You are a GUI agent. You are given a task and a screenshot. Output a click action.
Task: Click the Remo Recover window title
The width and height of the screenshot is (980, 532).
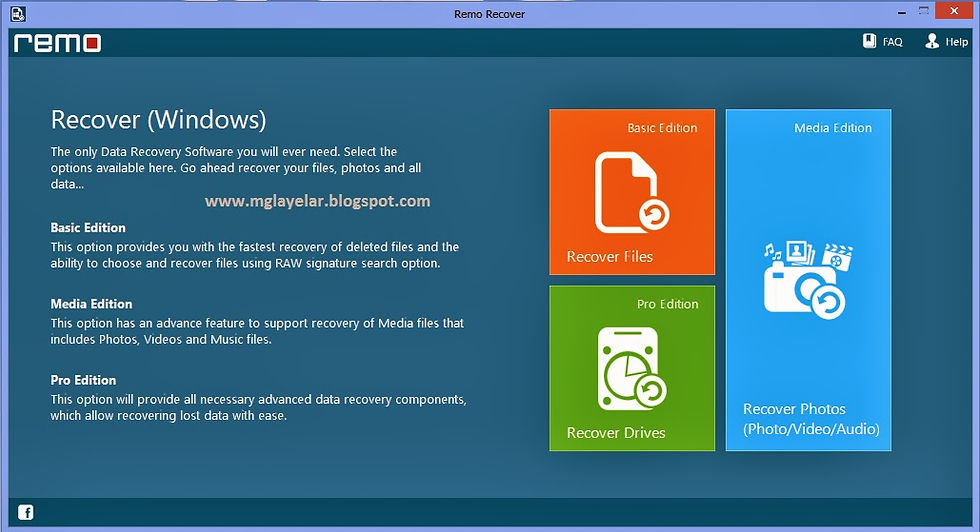[x=489, y=14]
